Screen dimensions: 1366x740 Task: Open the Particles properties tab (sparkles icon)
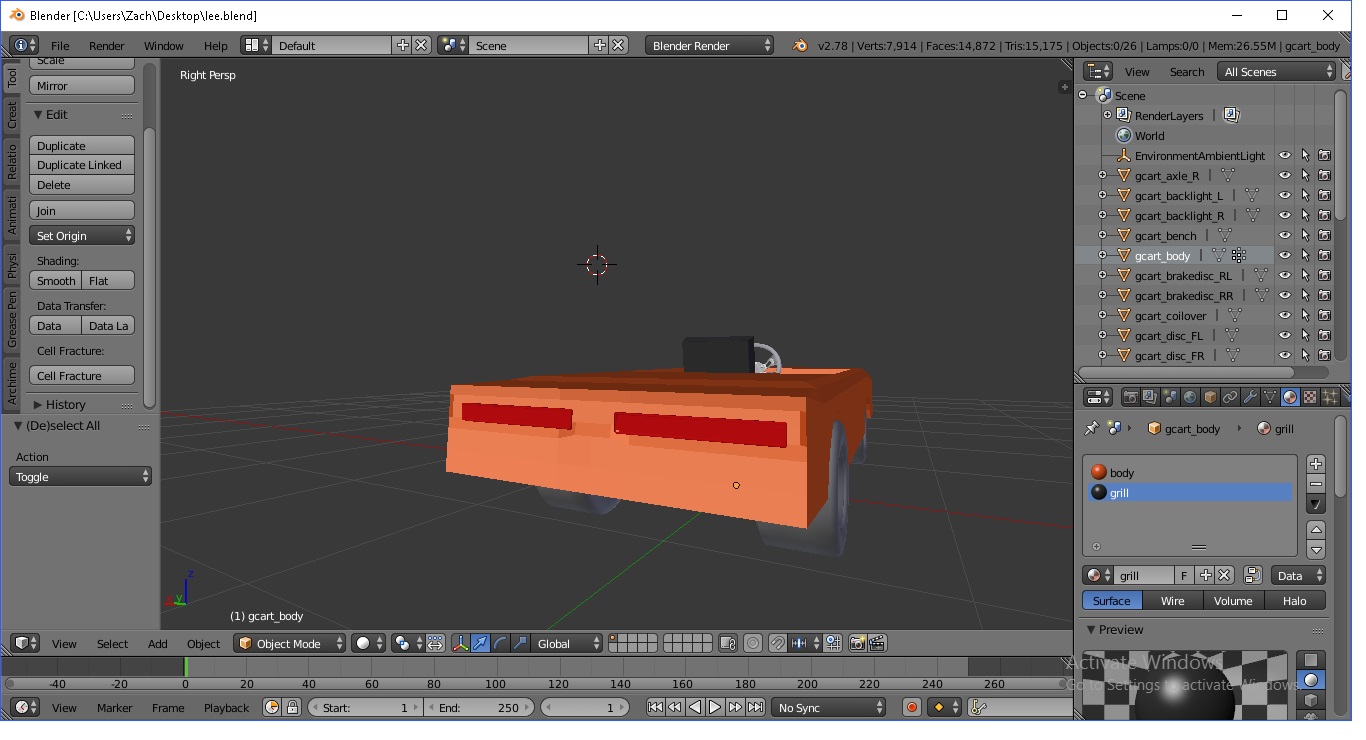pos(1330,397)
